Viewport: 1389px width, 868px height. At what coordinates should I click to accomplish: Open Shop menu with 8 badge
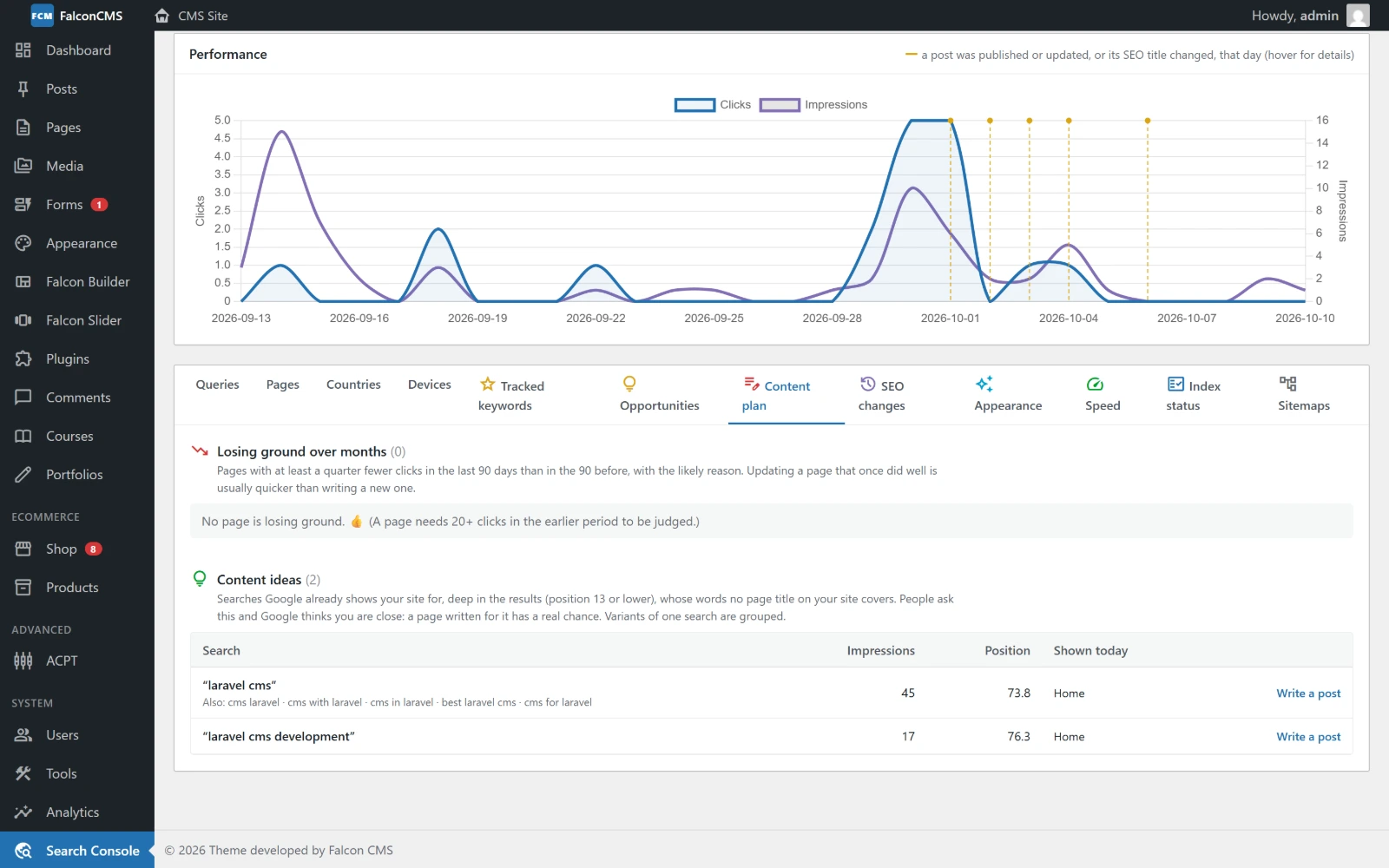click(x=77, y=549)
